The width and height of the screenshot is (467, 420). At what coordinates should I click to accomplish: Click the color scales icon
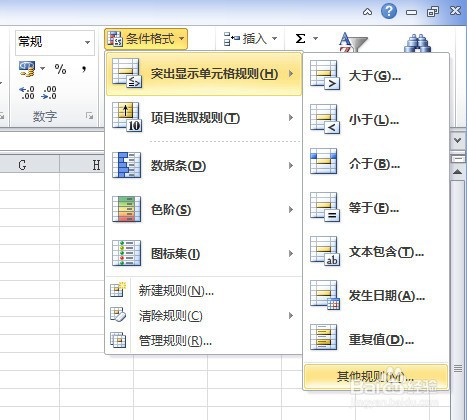pos(126,209)
